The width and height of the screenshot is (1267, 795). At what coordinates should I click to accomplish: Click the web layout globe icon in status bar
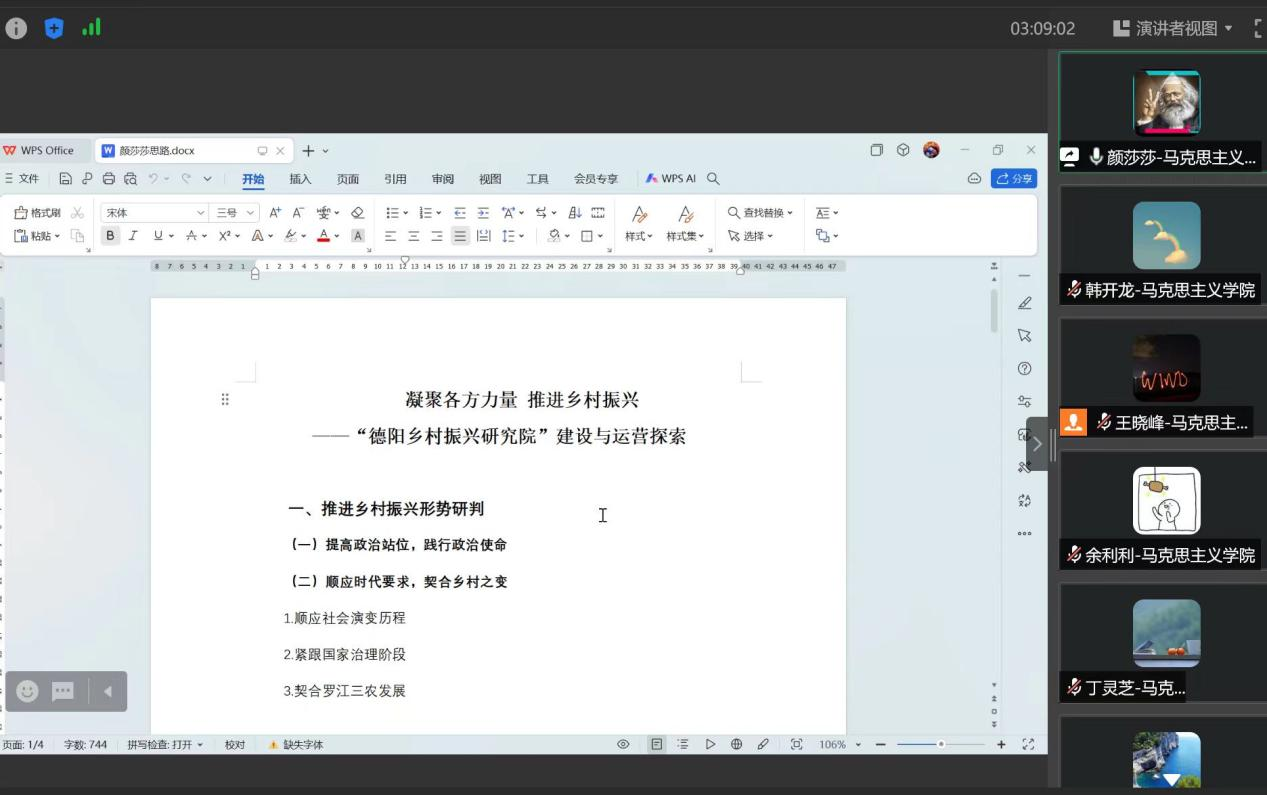(736, 745)
